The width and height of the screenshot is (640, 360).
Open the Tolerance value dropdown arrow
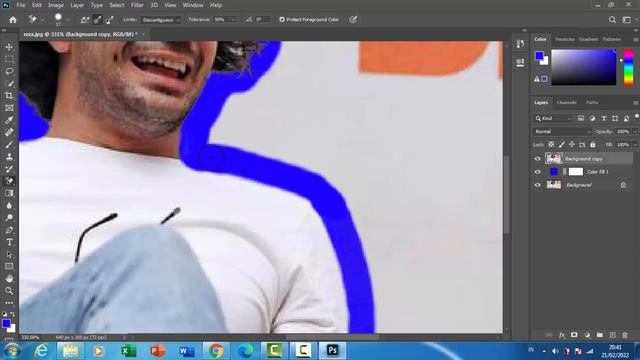coord(233,20)
